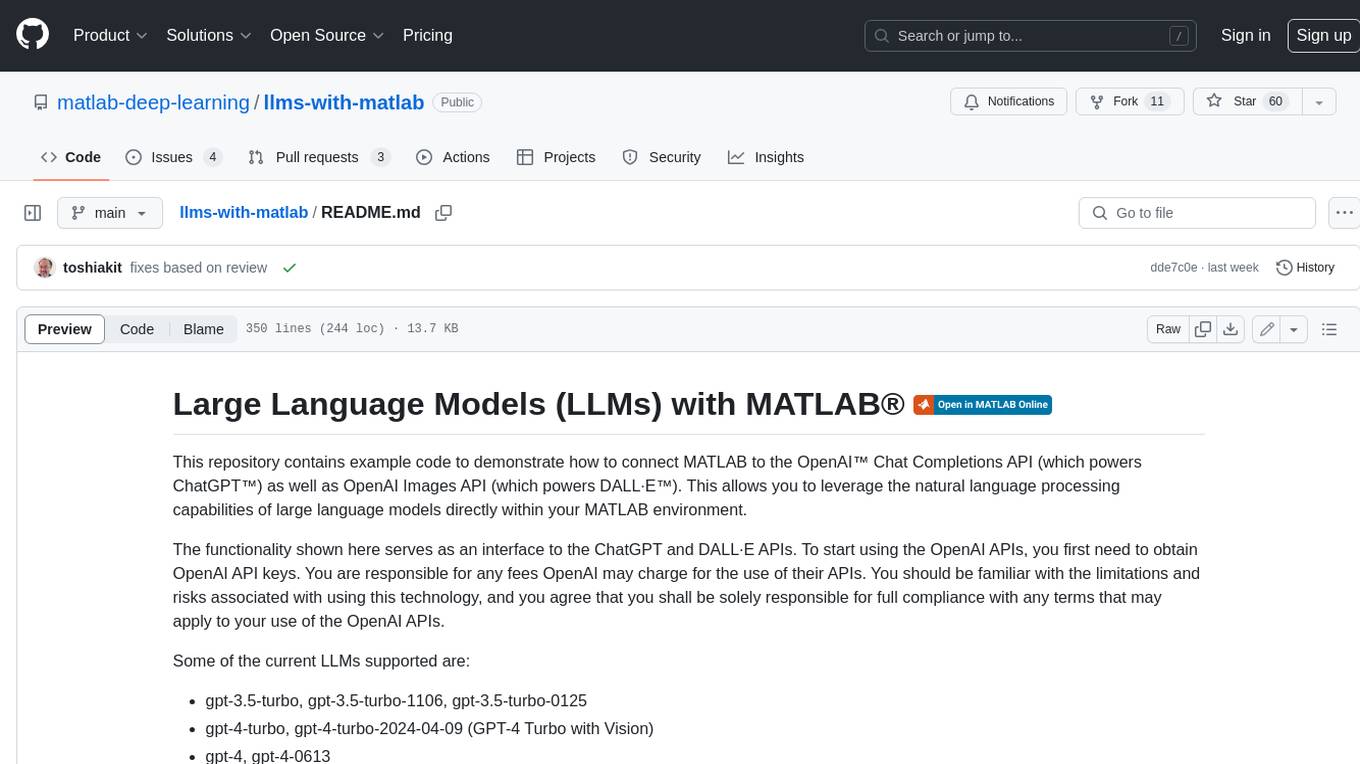Switch to the Actions tab

click(453, 157)
